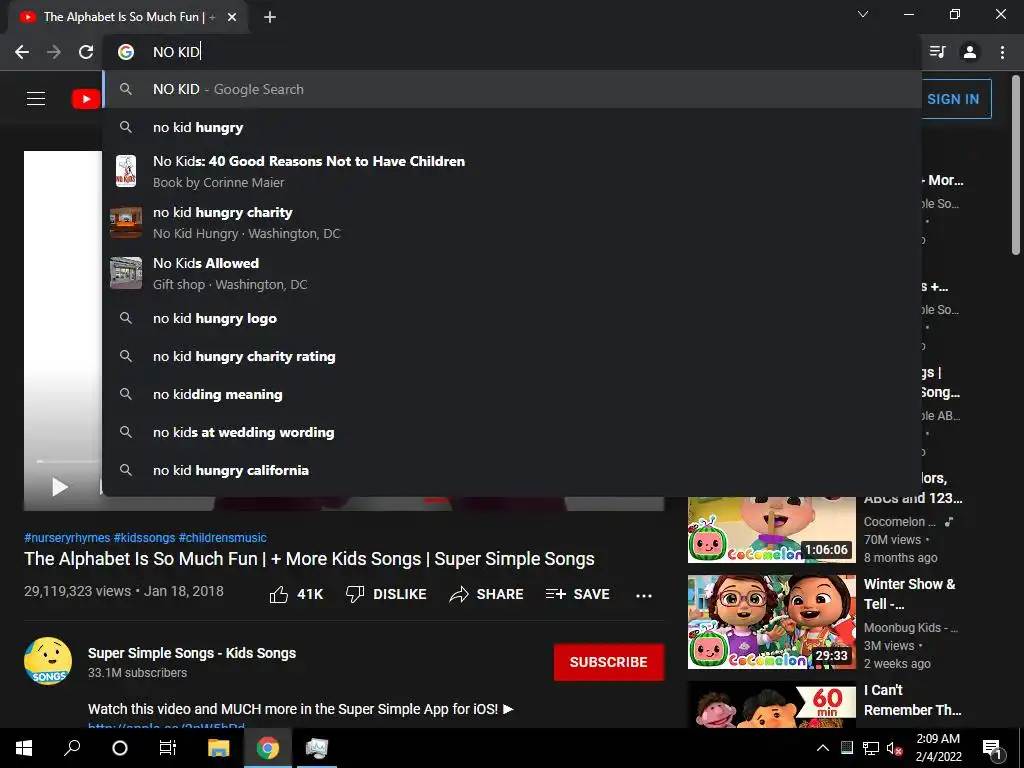This screenshot has width=1024, height=768.
Task: Click the taskbar search magnifier
Action: [72, 748]
